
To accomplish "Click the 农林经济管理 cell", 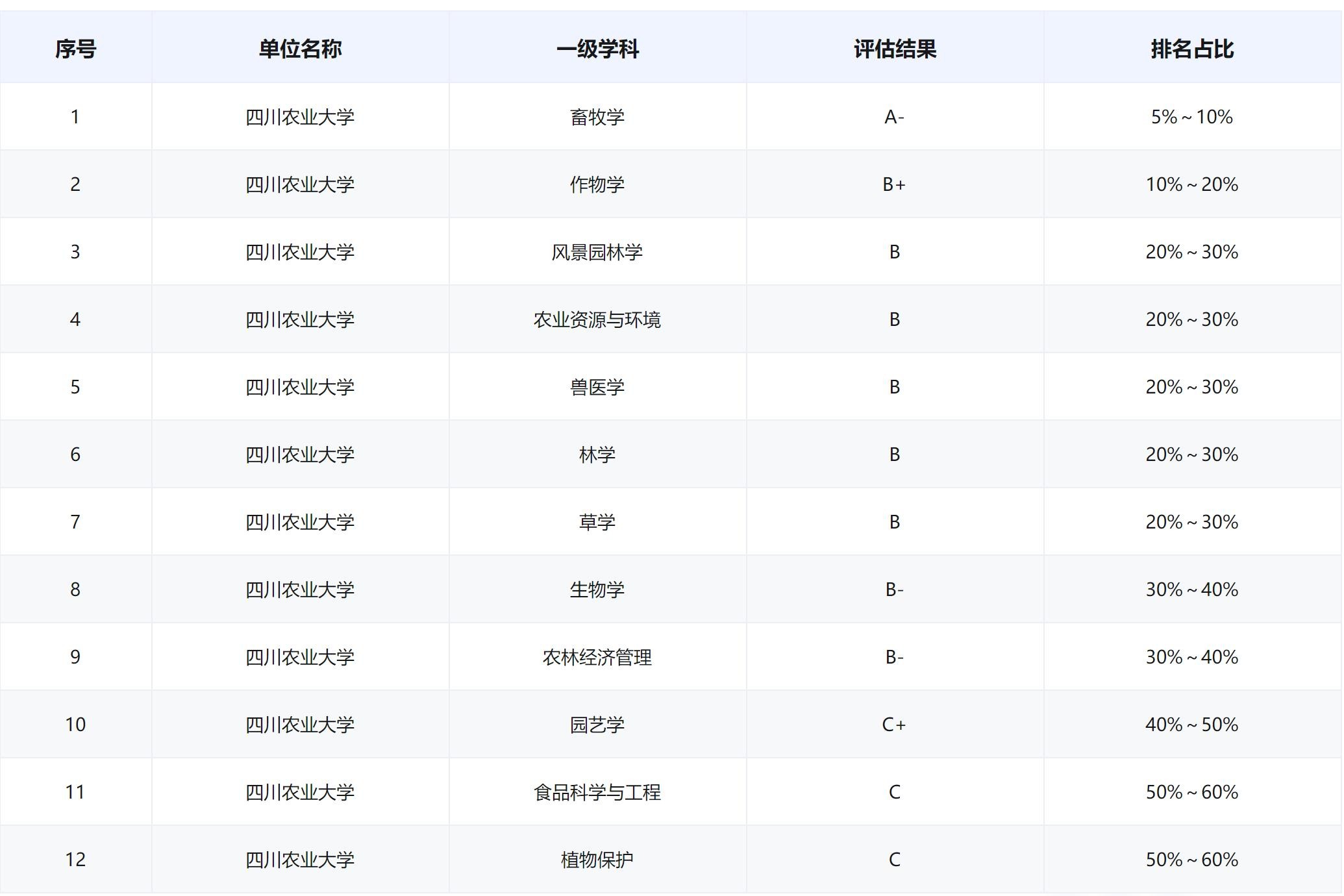I will pyautogui.click(x=597, y=657).
